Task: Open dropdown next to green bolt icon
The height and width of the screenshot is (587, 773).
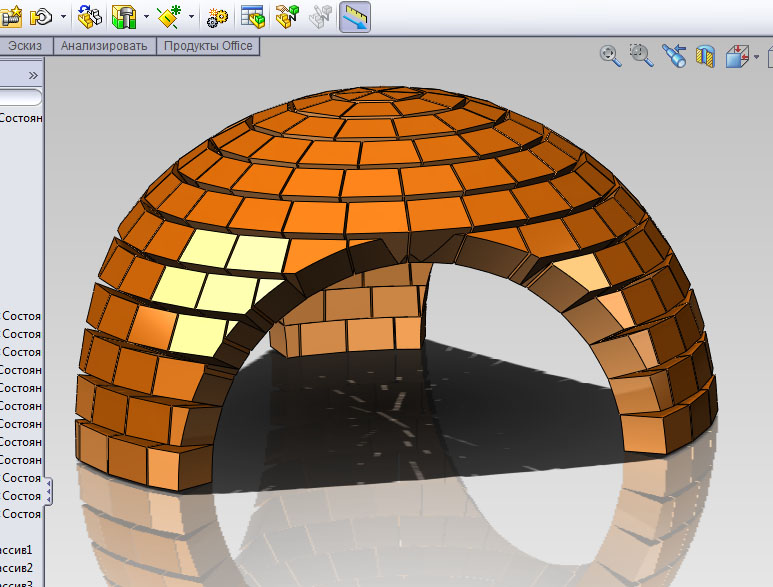Action: click(x=146, y=17)
